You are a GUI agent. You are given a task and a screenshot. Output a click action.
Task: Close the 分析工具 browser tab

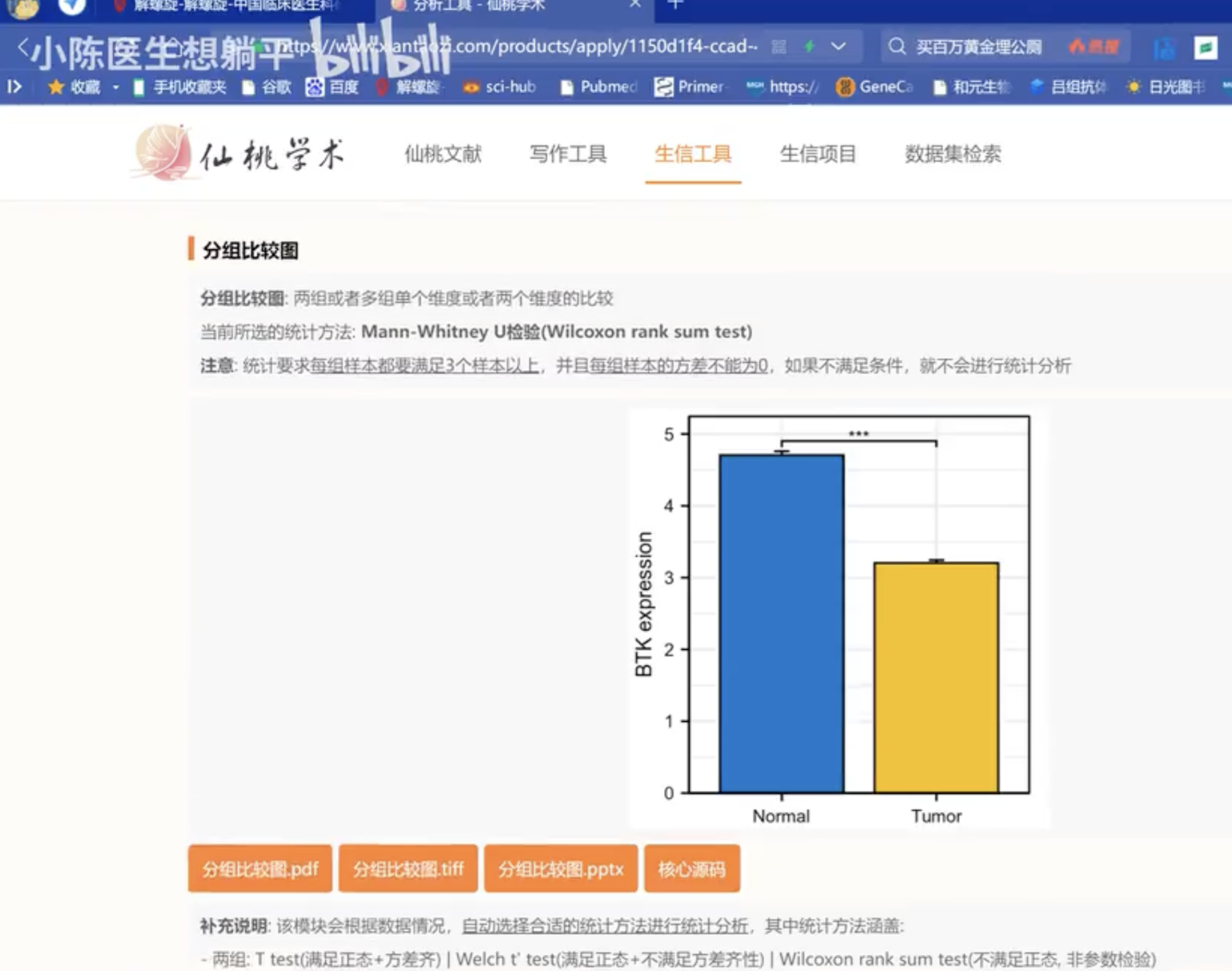click(634, 5)
